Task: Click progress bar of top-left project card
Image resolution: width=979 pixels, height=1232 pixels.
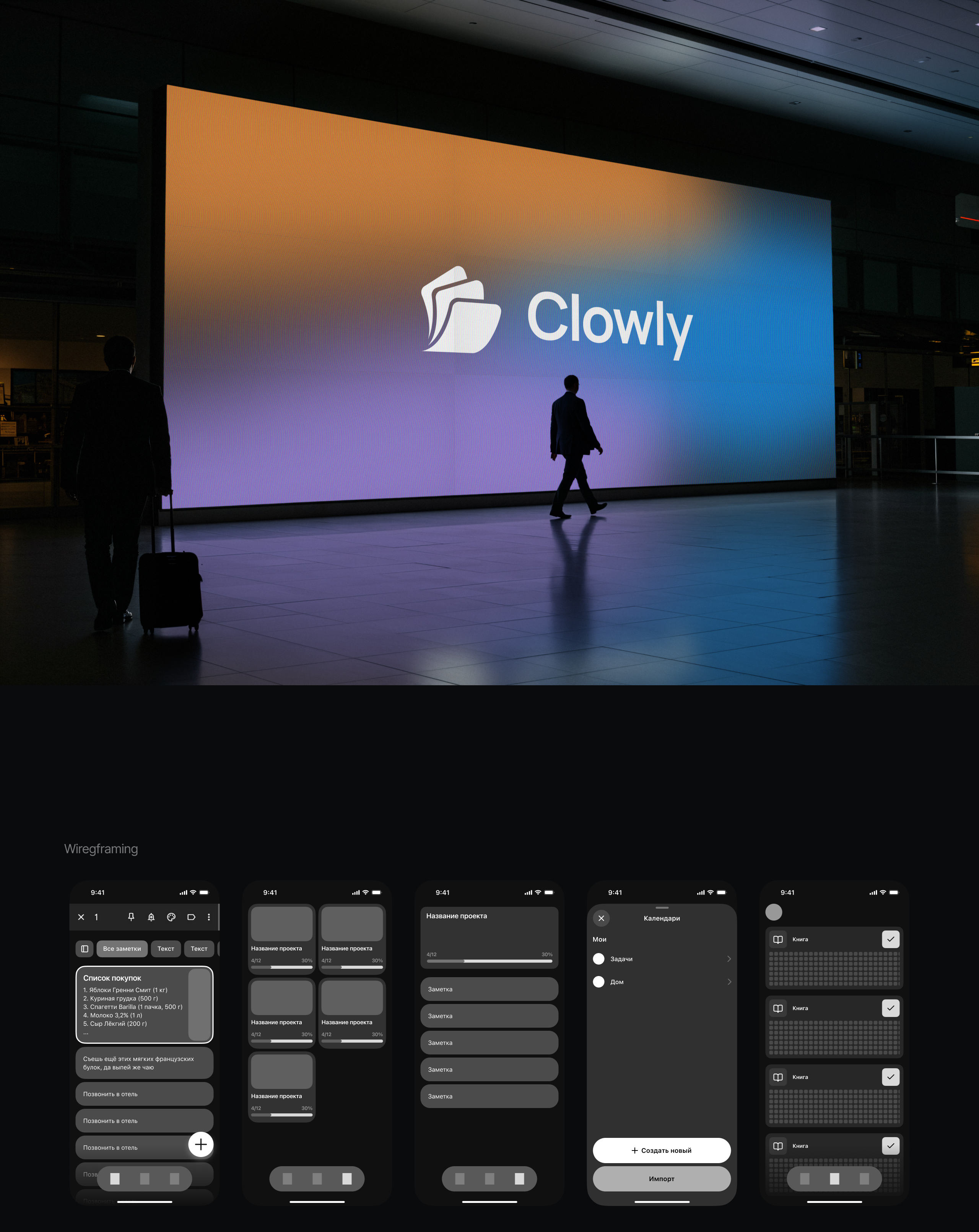Action: pos(281,968)
